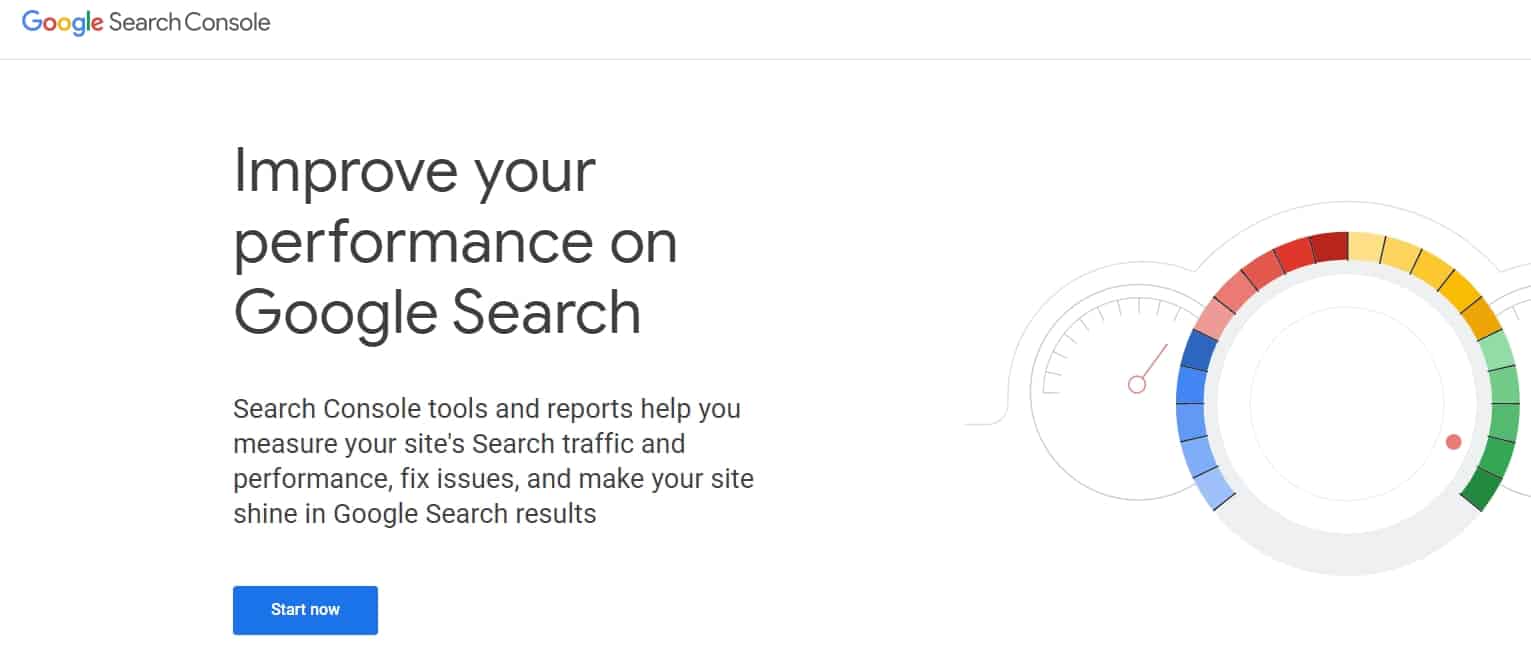The image size is (1531, 662).
Task: Select the dark red segment on the dial
Action: pos(1329,247)
